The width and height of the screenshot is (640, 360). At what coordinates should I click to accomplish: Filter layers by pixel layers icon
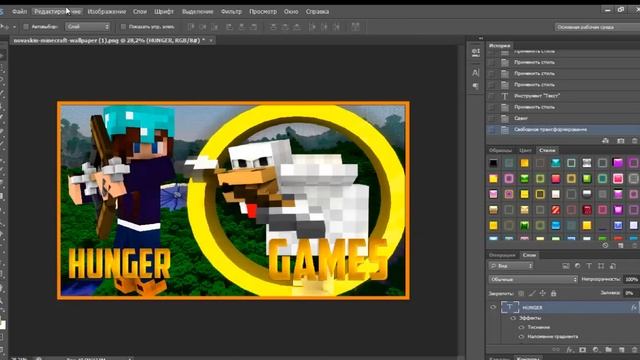566,266
